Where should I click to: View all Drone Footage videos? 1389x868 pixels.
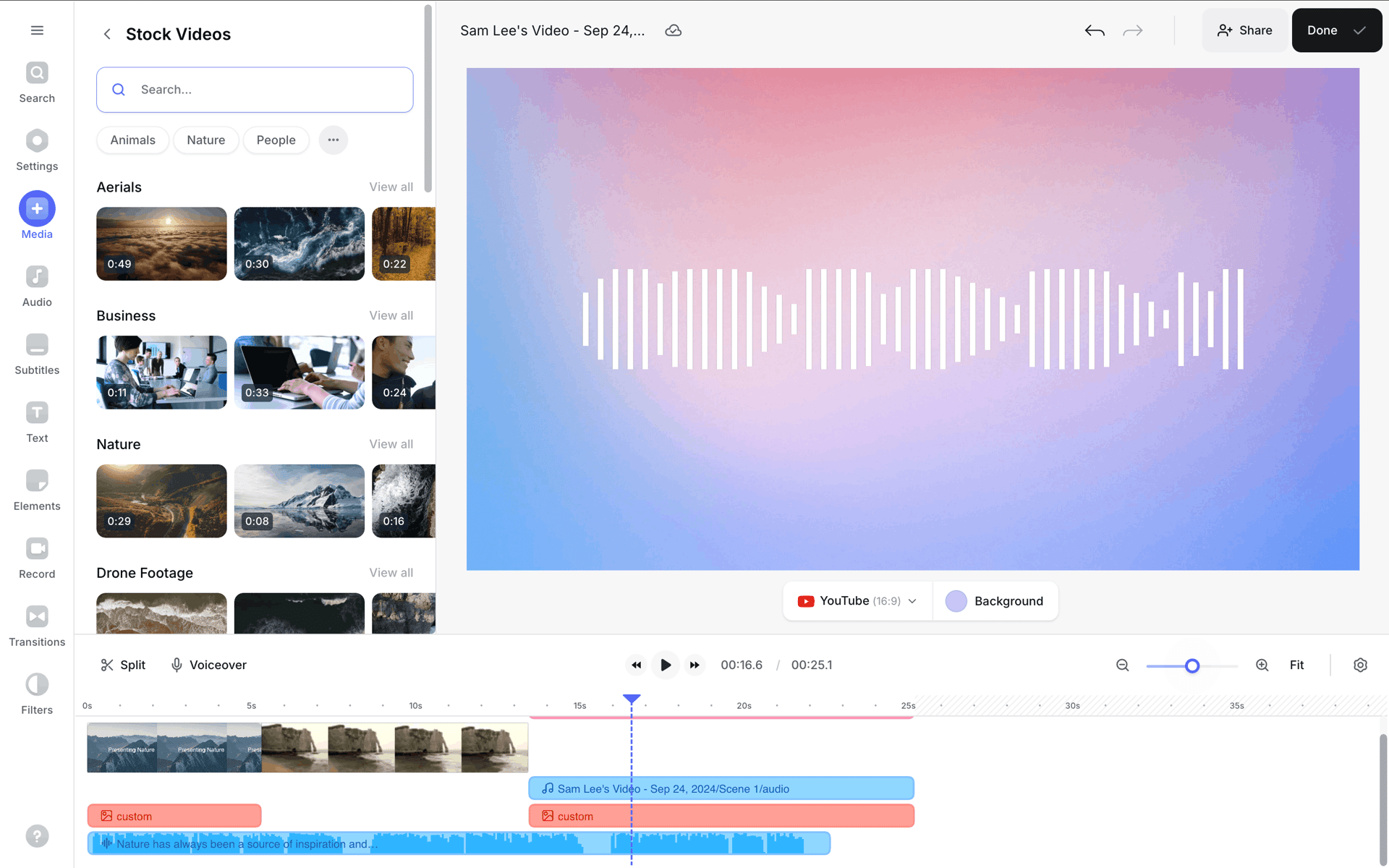click(x=391, y=573)
